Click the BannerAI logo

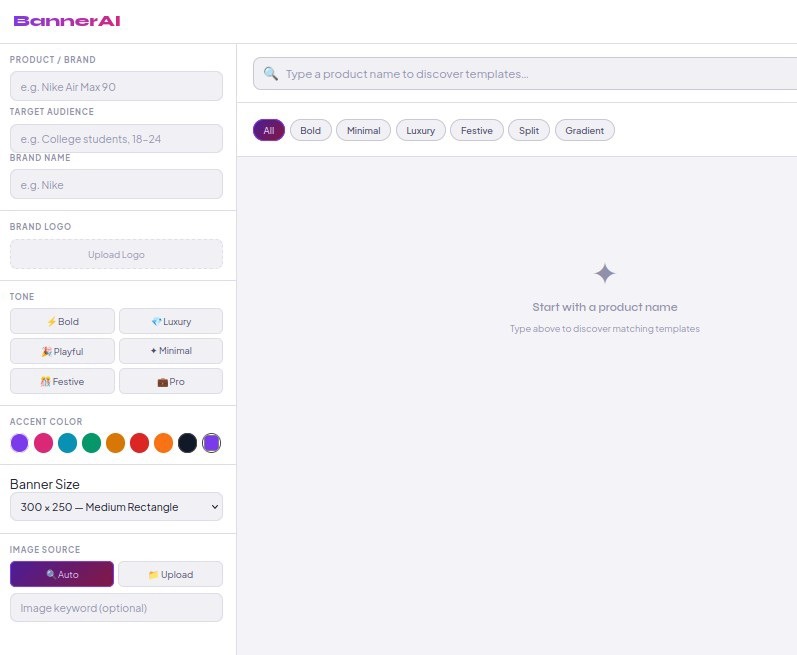point(67,21)
